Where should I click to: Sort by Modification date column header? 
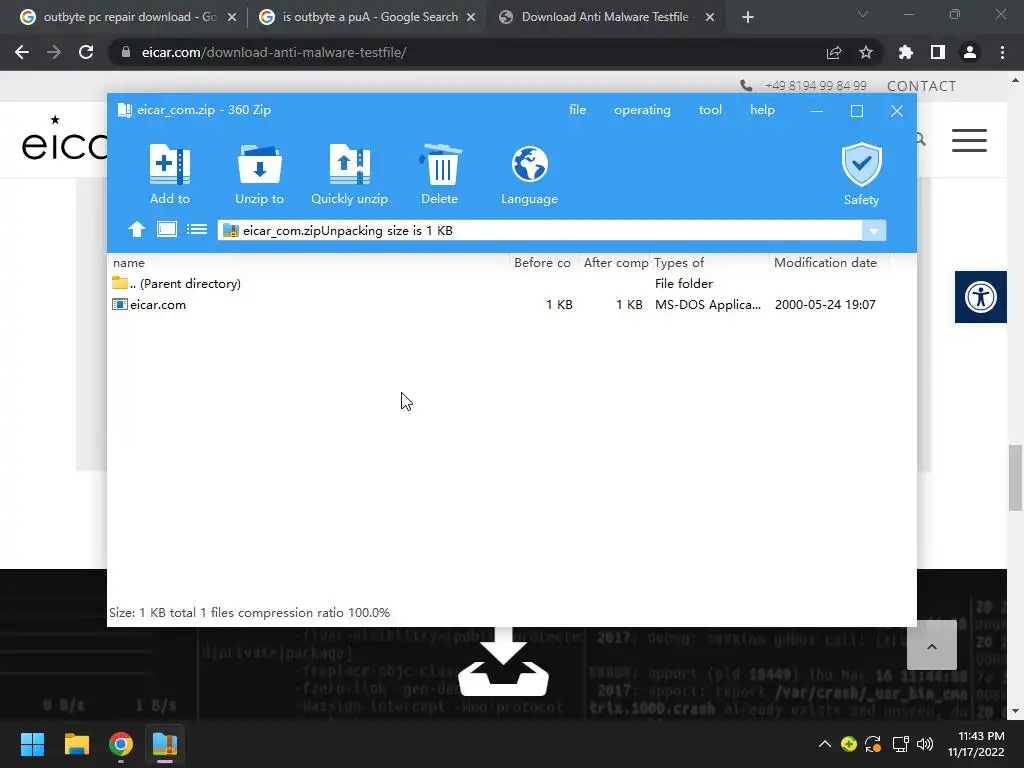pyautogui.click(x=825, y=263)
